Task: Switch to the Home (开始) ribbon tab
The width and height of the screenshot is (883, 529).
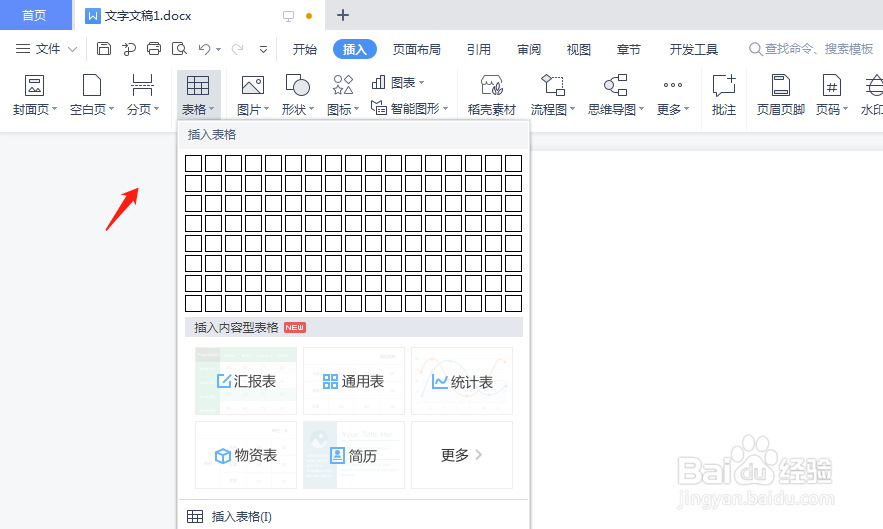Action: (305, 50)
